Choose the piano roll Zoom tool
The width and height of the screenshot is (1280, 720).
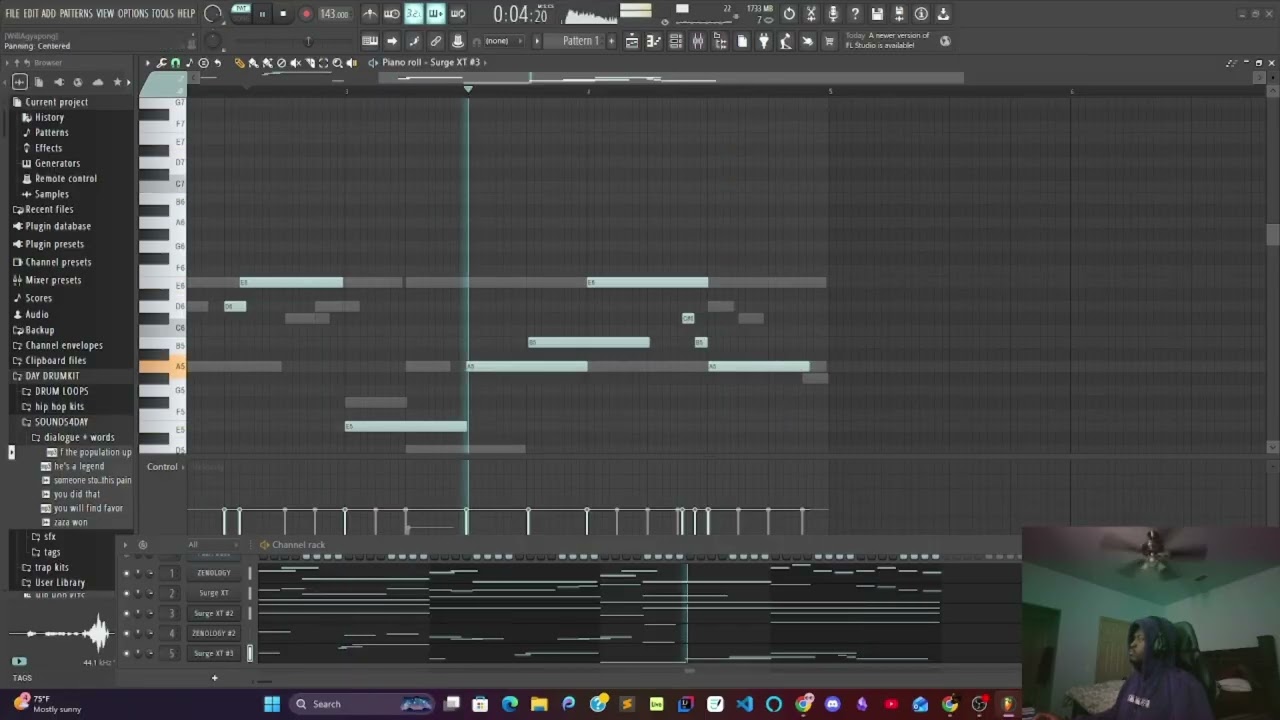coord(337,63)
